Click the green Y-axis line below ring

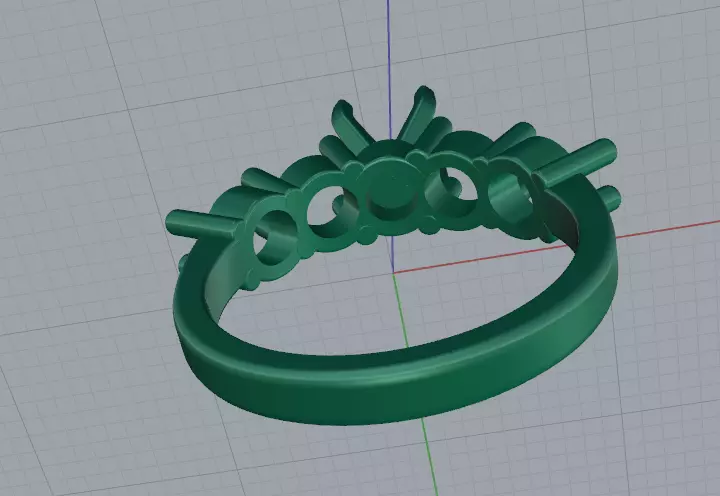click(429, 457)
